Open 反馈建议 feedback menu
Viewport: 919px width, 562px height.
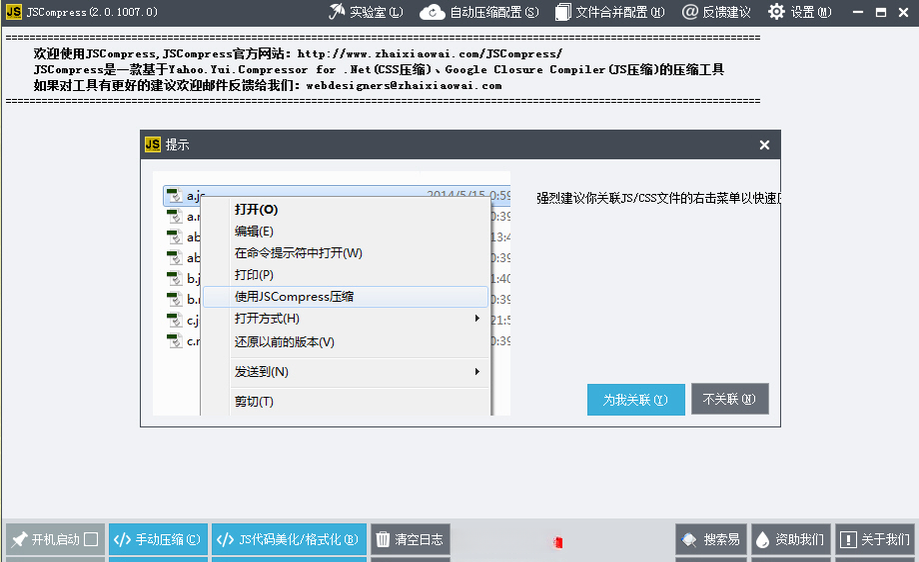(716, 12)
